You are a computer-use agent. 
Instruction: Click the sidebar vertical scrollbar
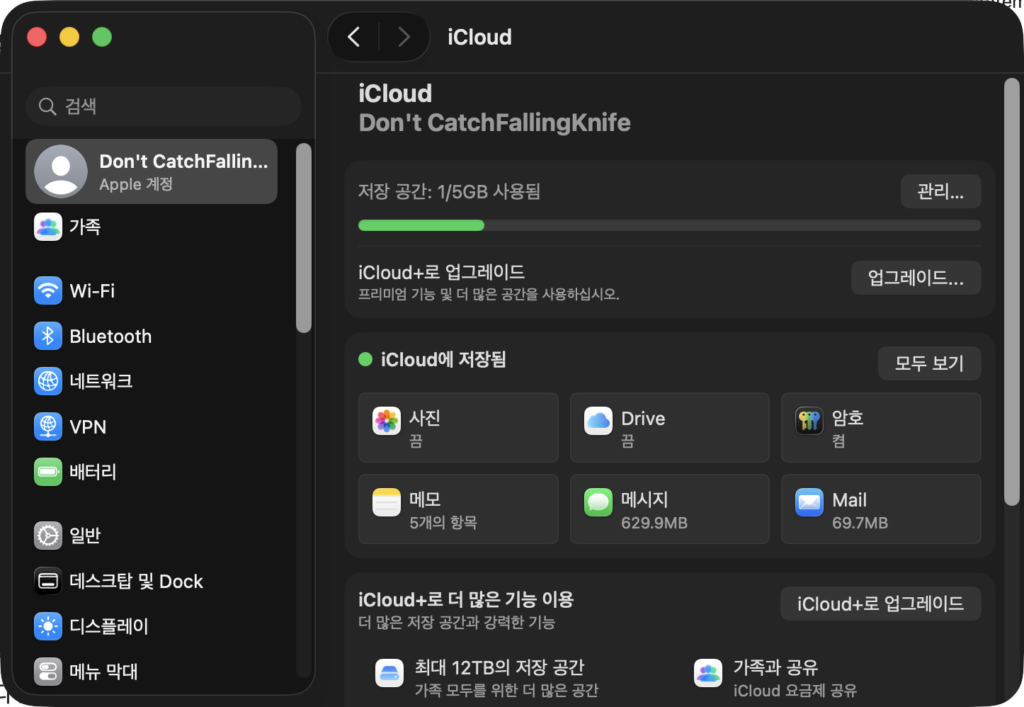[303, 238]
